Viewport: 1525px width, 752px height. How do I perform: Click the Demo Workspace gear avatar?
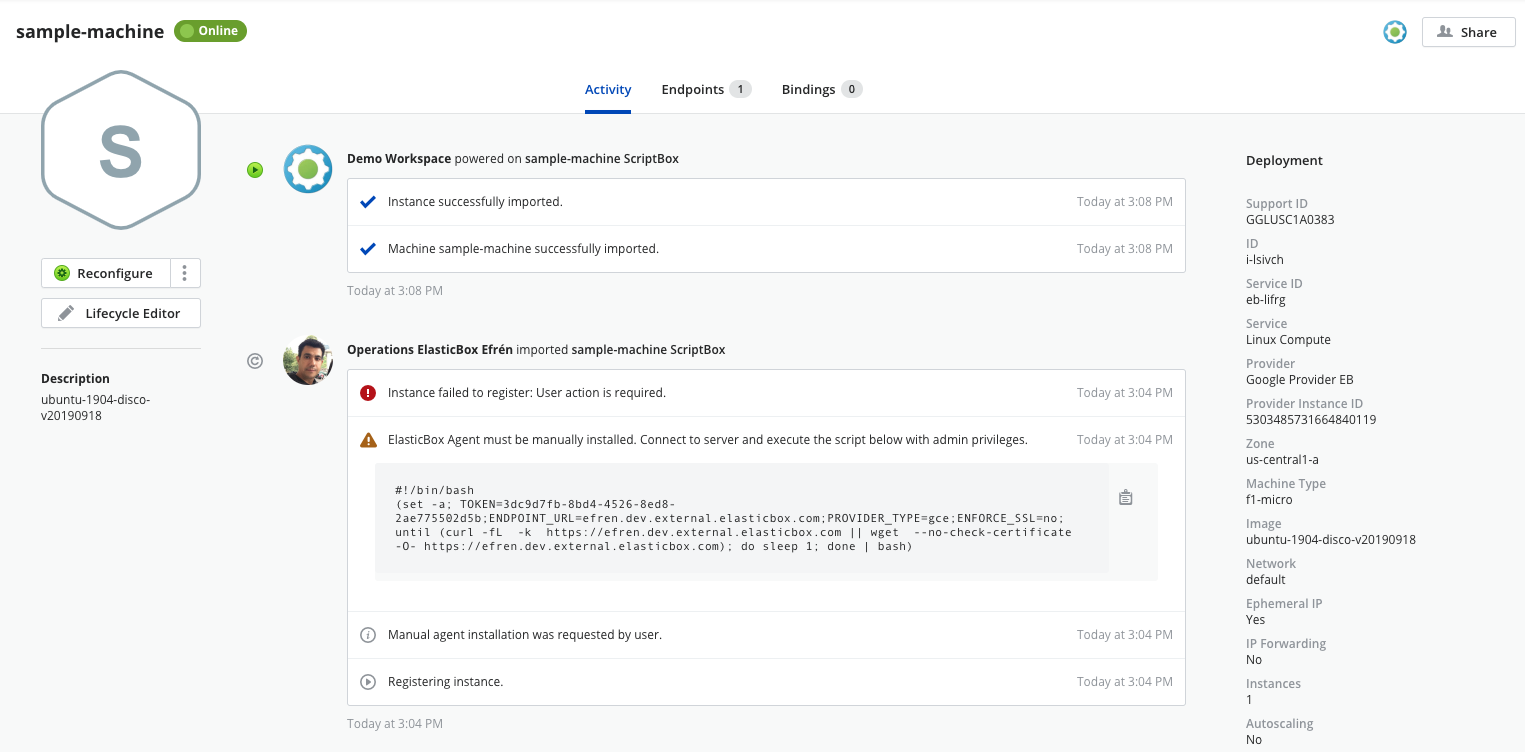tap(308, 169)
